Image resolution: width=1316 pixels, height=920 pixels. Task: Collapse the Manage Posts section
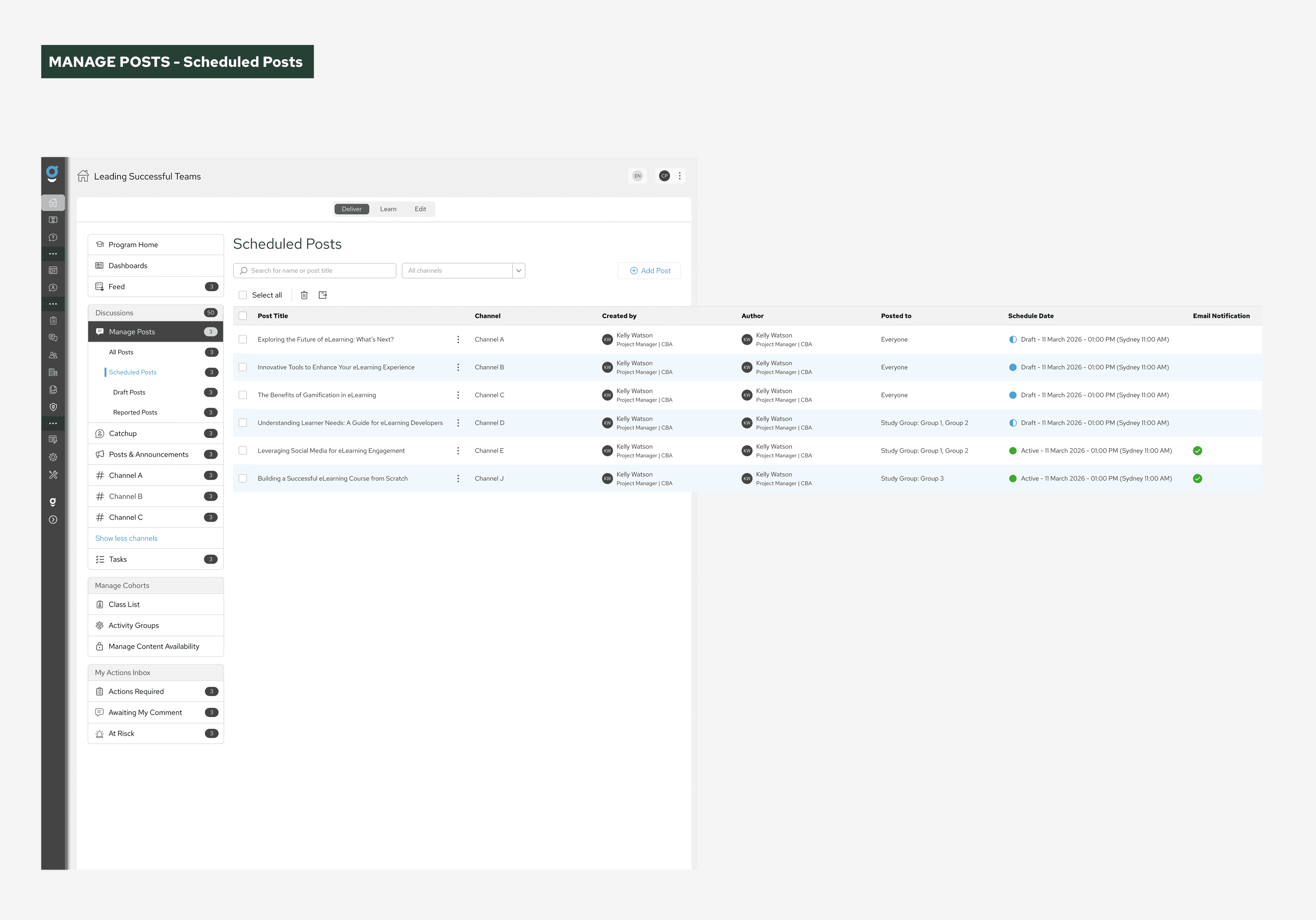click(155, 332)
